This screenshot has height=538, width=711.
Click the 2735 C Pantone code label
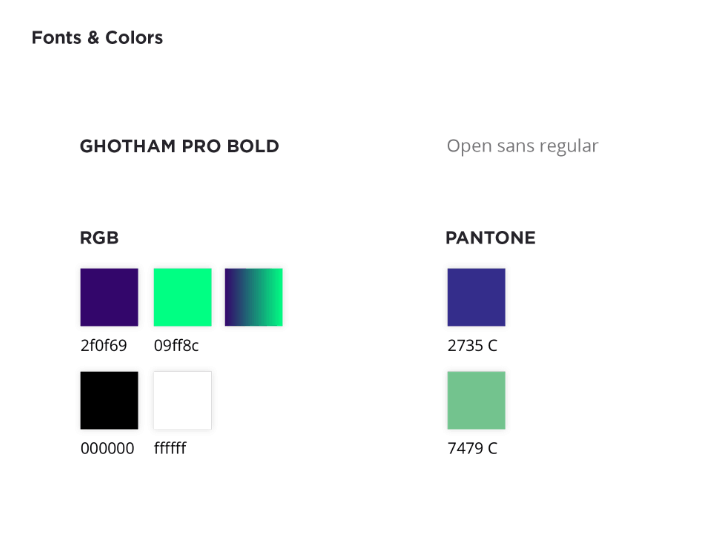point(472,346)
